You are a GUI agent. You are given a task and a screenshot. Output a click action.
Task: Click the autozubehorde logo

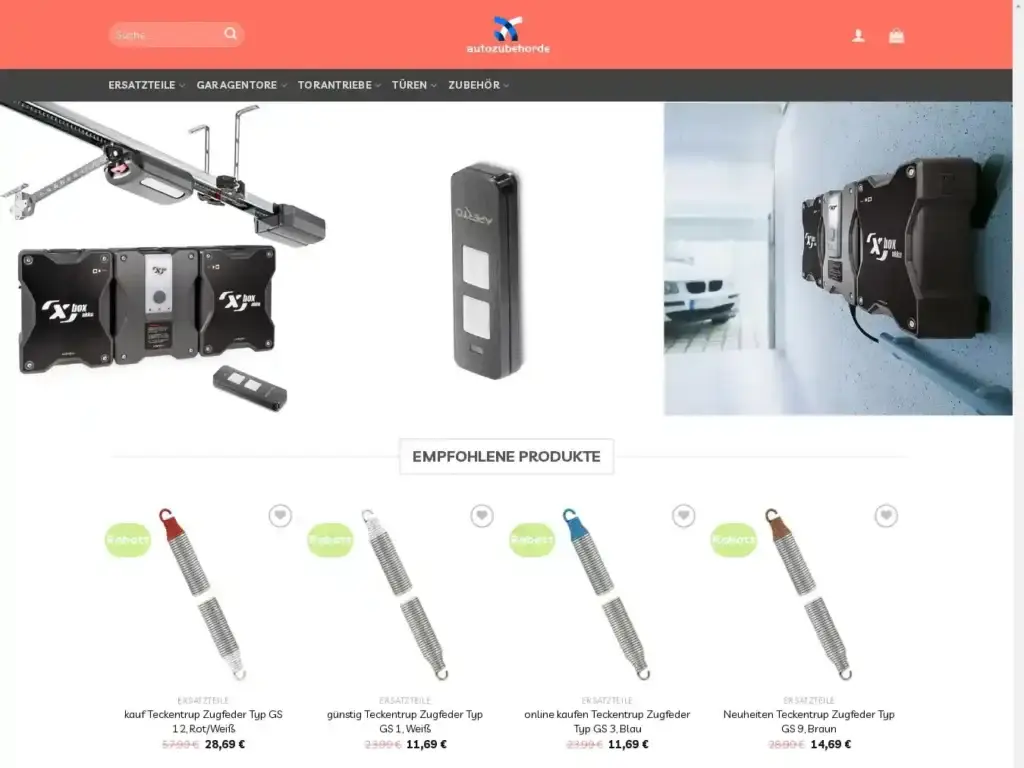point(508,35)
